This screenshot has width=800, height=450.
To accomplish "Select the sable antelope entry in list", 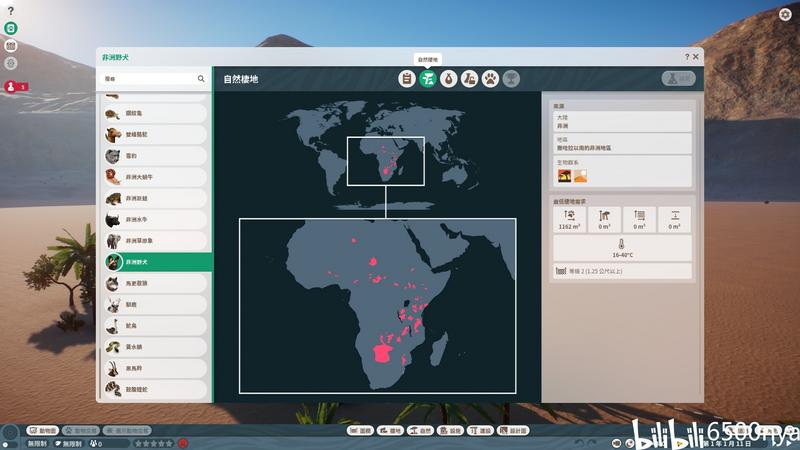I will [155, 368].
